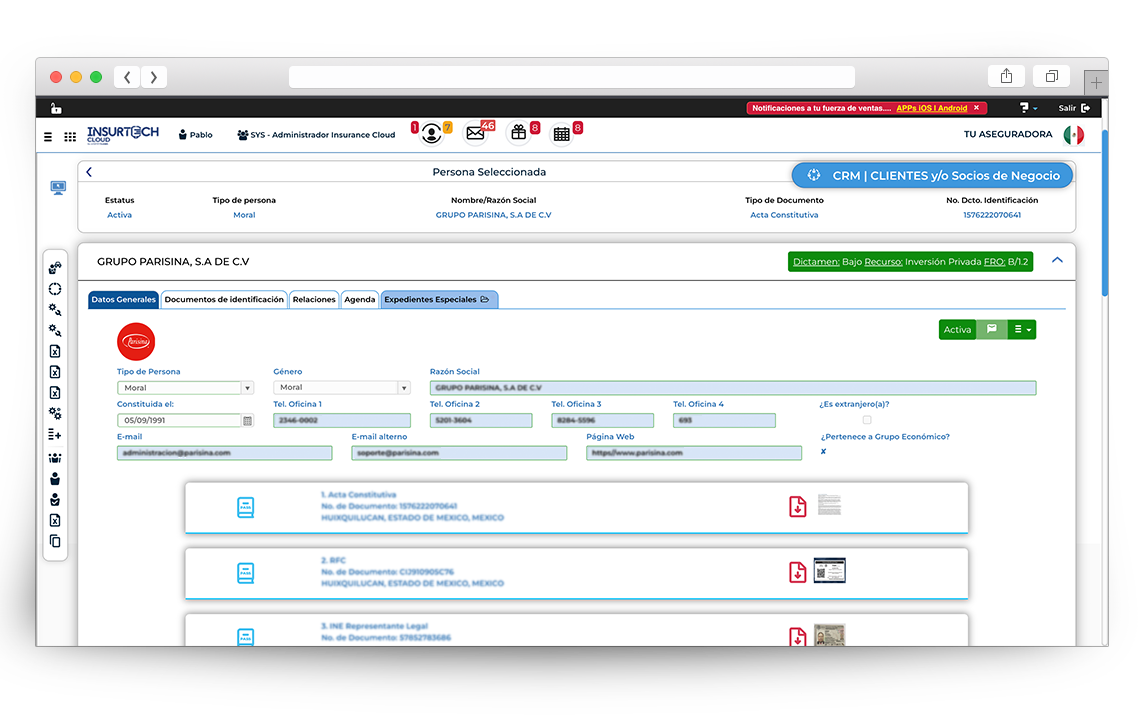Click the green Activa status button

coord(957,330)
